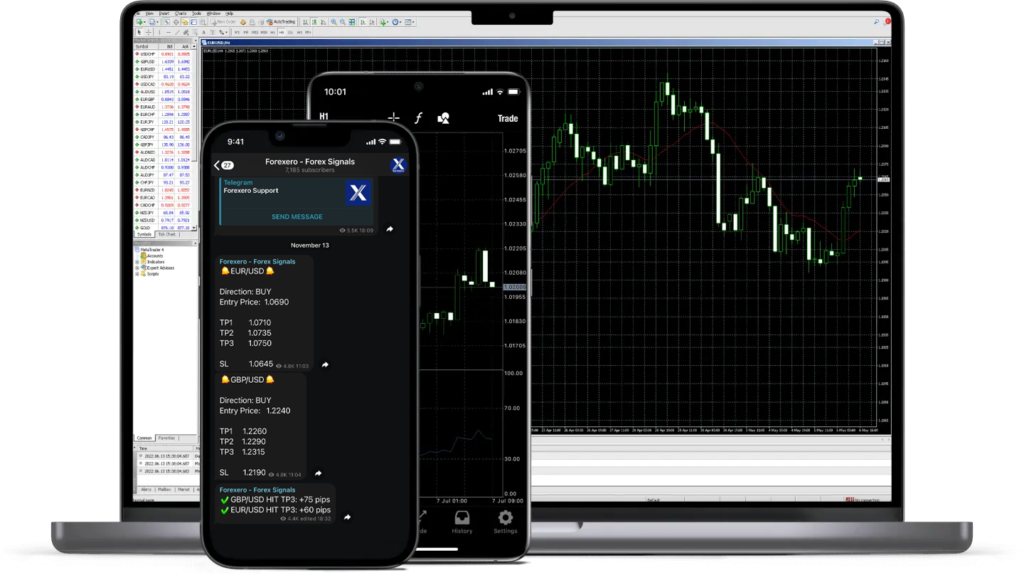Tap SEND MESSAGE under Forexero Support
The image size is (1024, 580).
[x=297, y=216]
